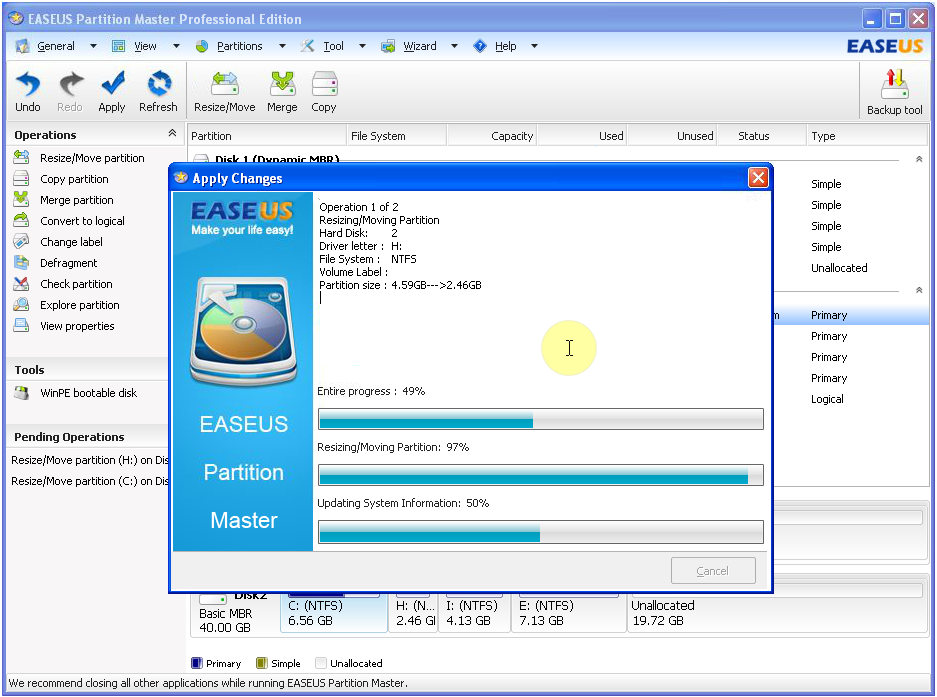Viewport: 937px width, 697px height.
Task: Click the View menu icon
Action: click(x=119, y=46)
